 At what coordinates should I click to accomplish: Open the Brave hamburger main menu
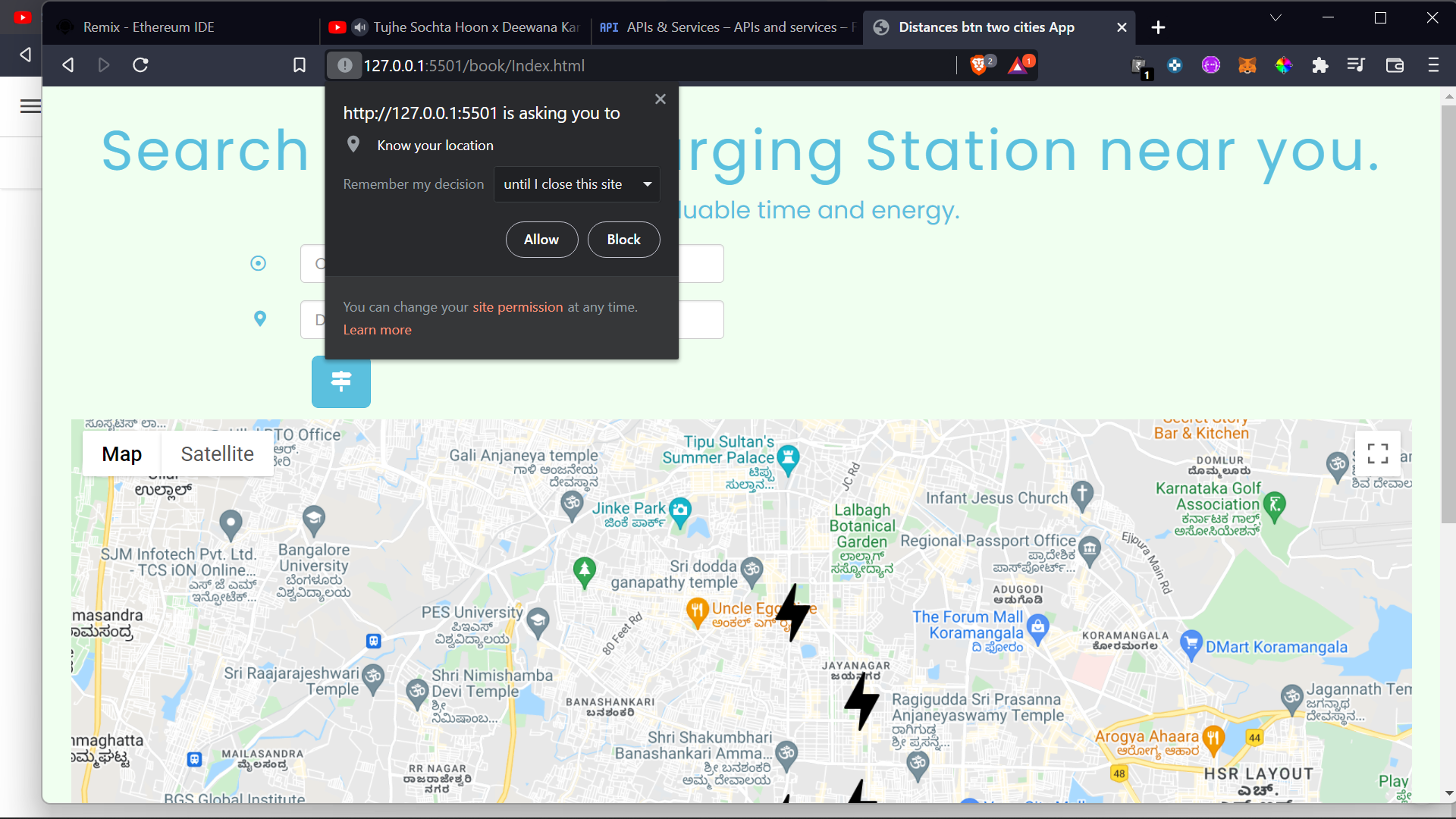click(x=1433, y=65)
